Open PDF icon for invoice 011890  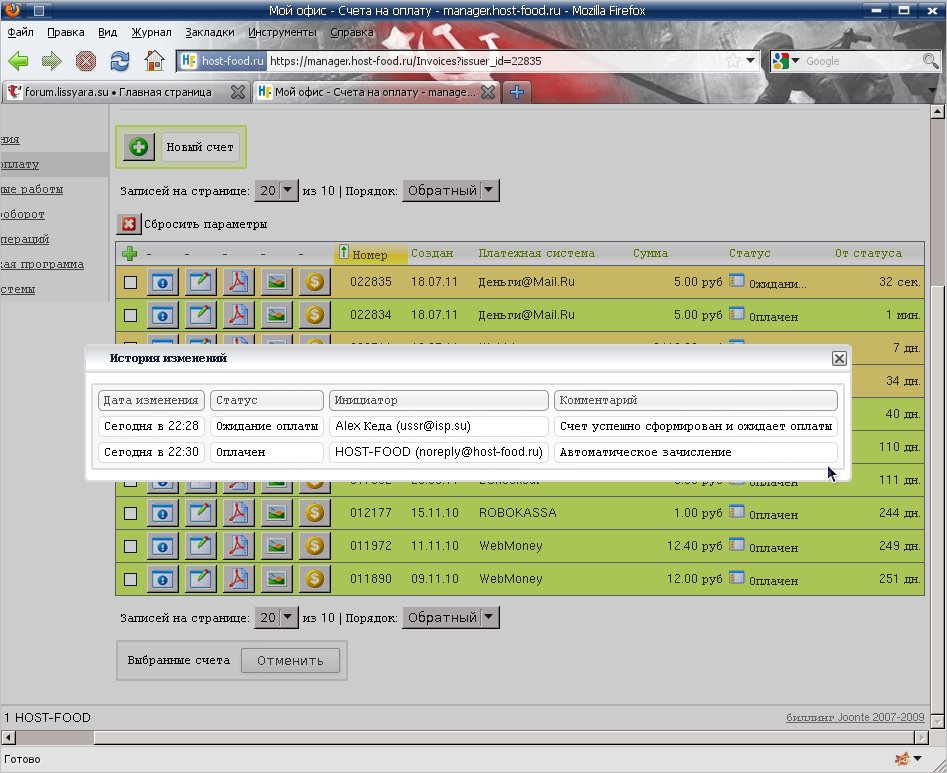239,579
